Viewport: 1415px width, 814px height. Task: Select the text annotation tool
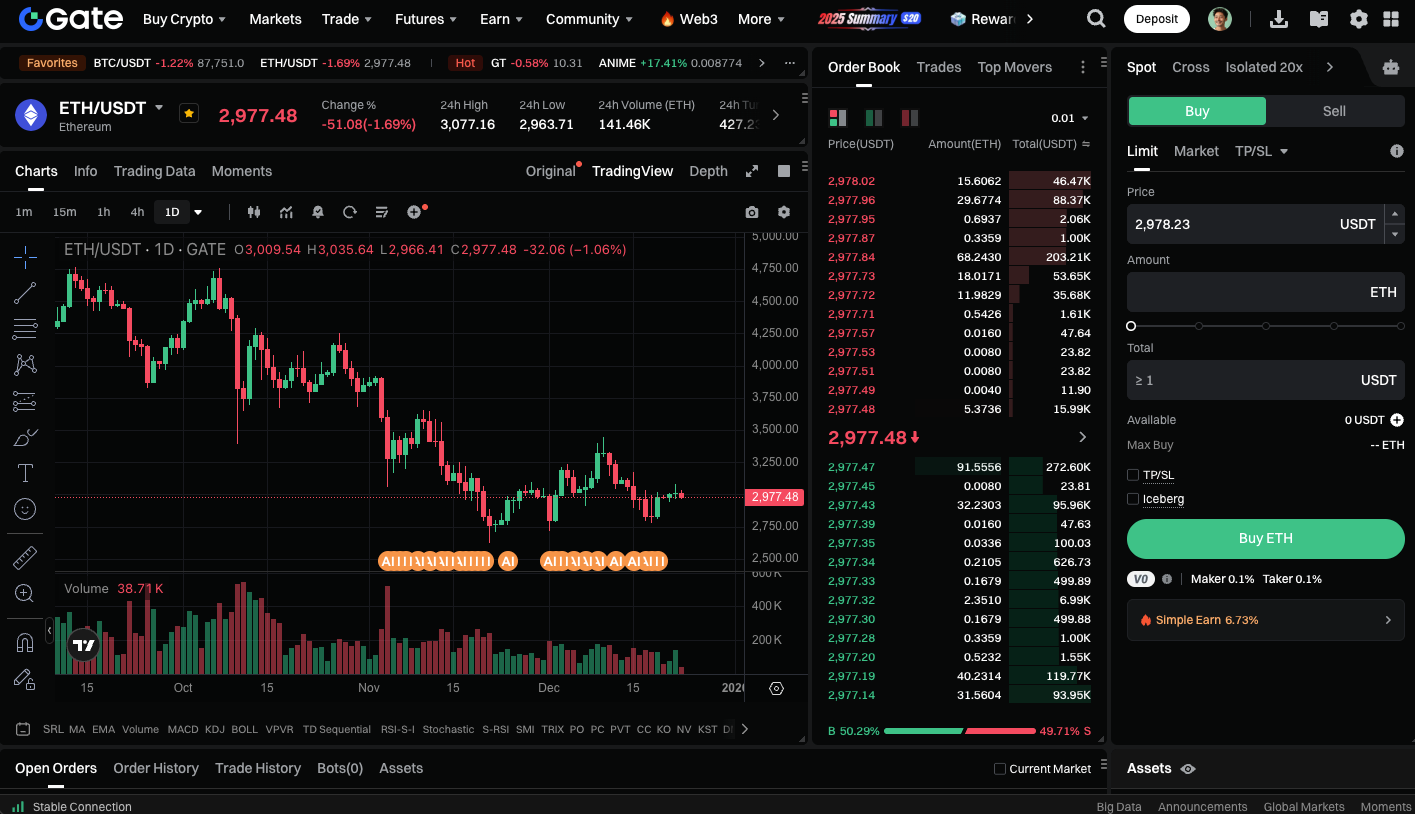(25, 473)
